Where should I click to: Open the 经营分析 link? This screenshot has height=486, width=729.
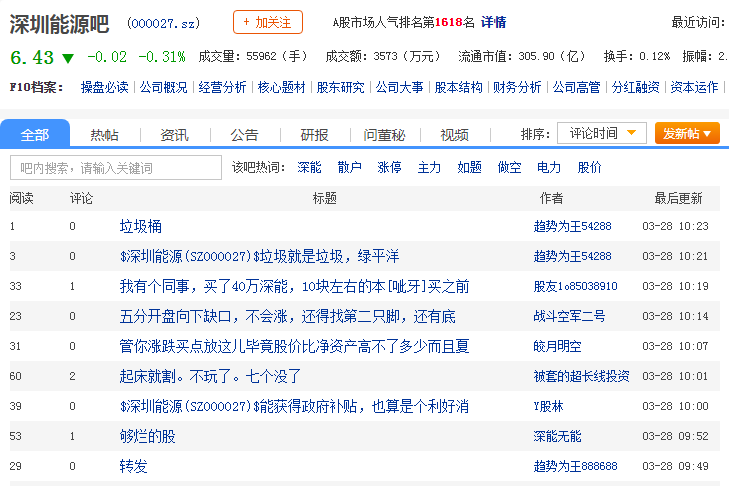[222, 87]
